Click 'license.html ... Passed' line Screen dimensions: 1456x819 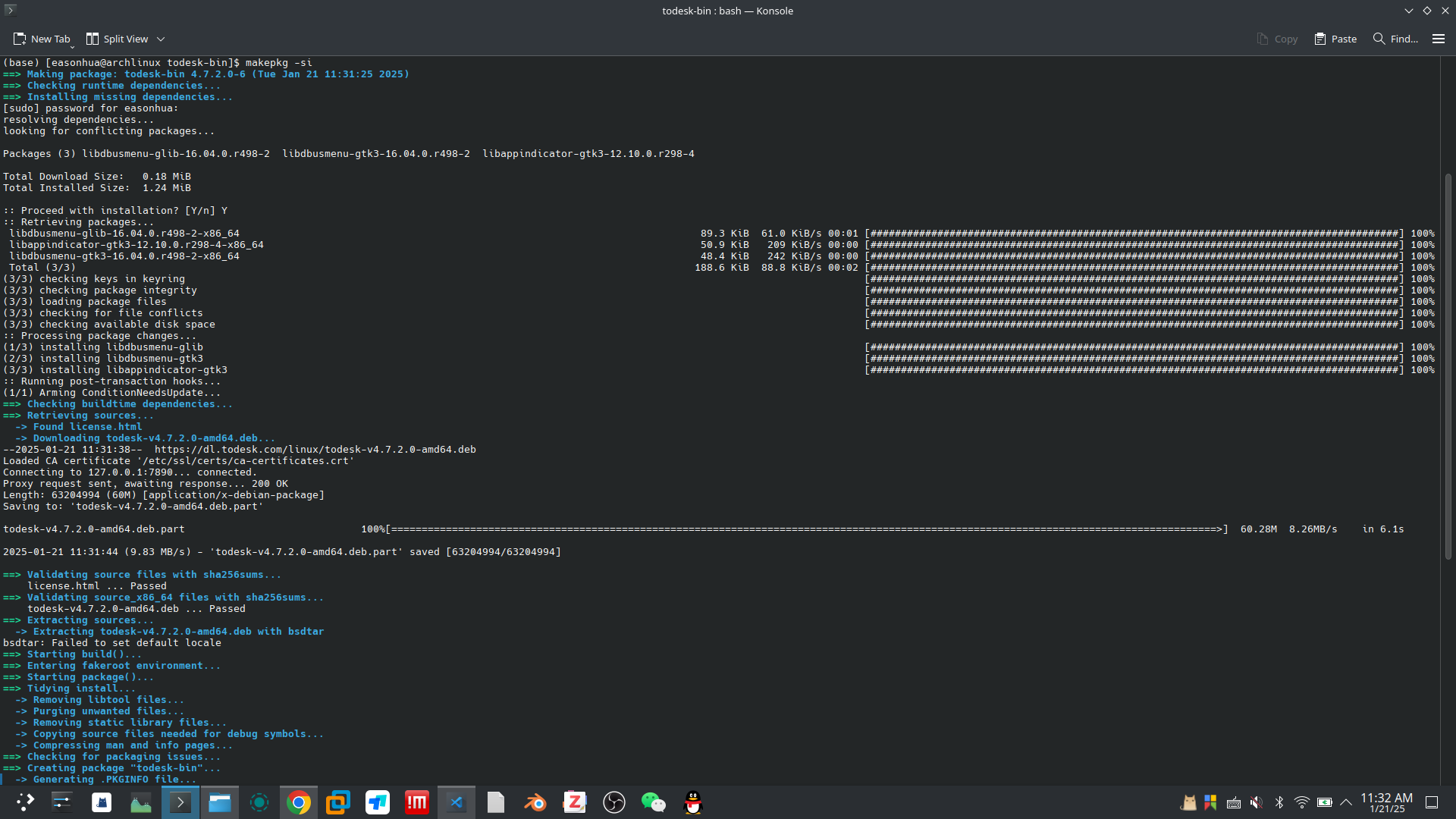coord(97,586)
